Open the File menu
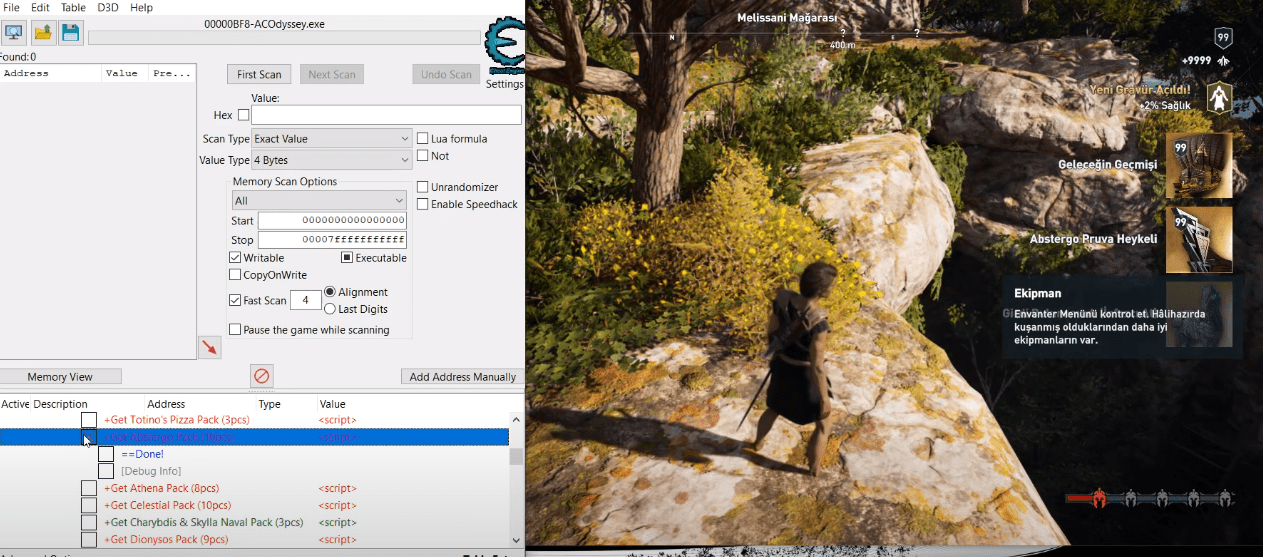Image resolution: width=1263 pixels, height=557 pixels. pyautogui.click(x=11, y=7)
